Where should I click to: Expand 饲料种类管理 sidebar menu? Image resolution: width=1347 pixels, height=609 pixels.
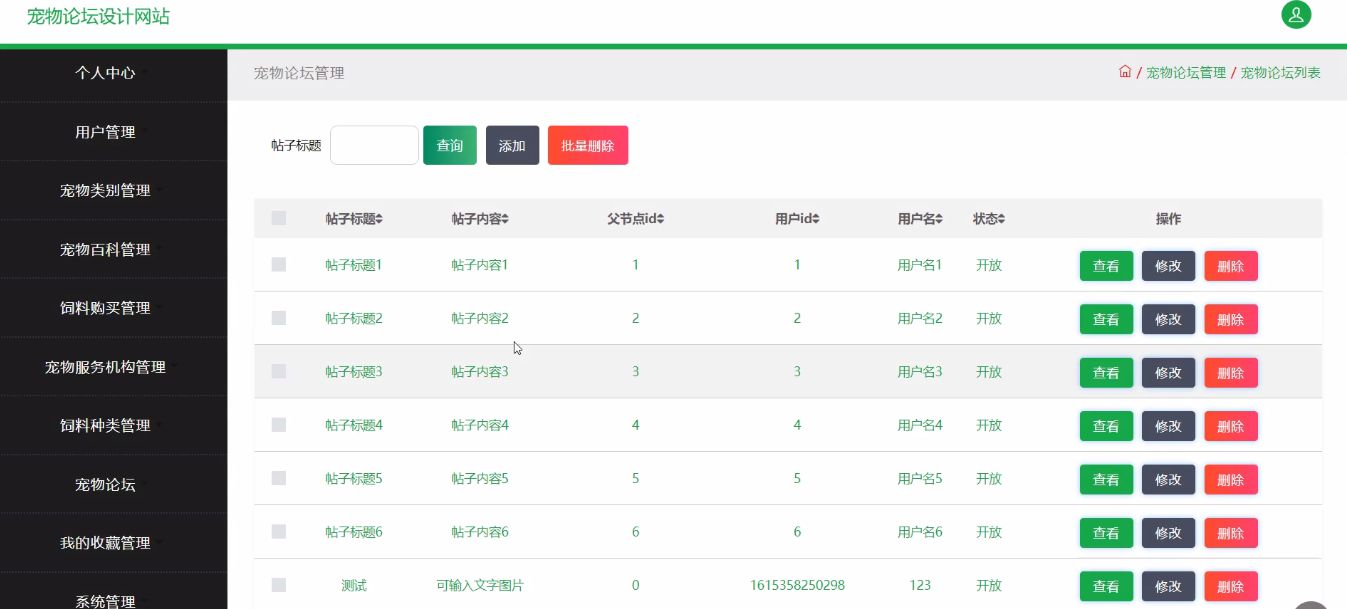click(x=113, y=425)
